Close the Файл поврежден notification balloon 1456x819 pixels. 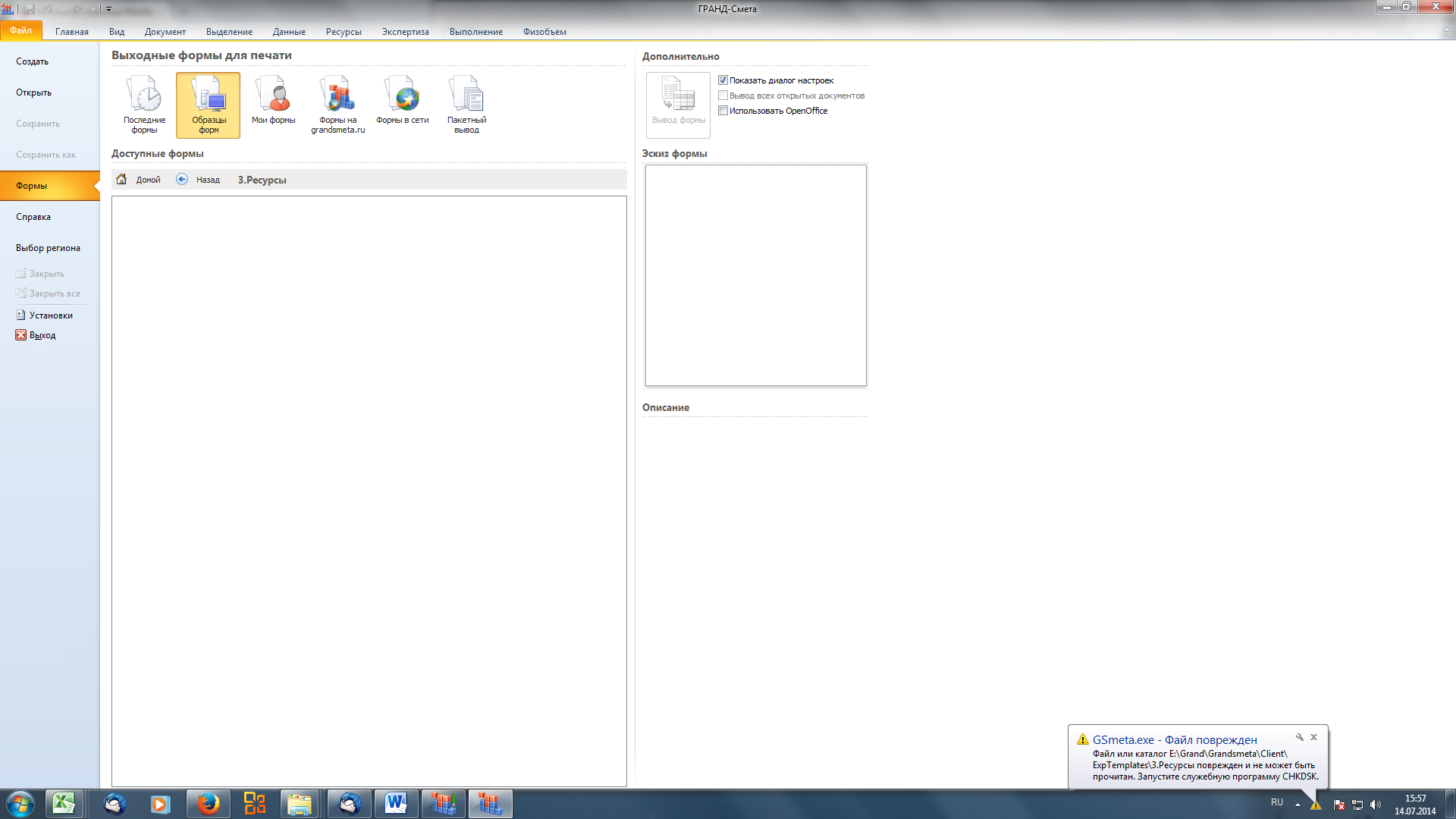click(x=1313, y=737)
